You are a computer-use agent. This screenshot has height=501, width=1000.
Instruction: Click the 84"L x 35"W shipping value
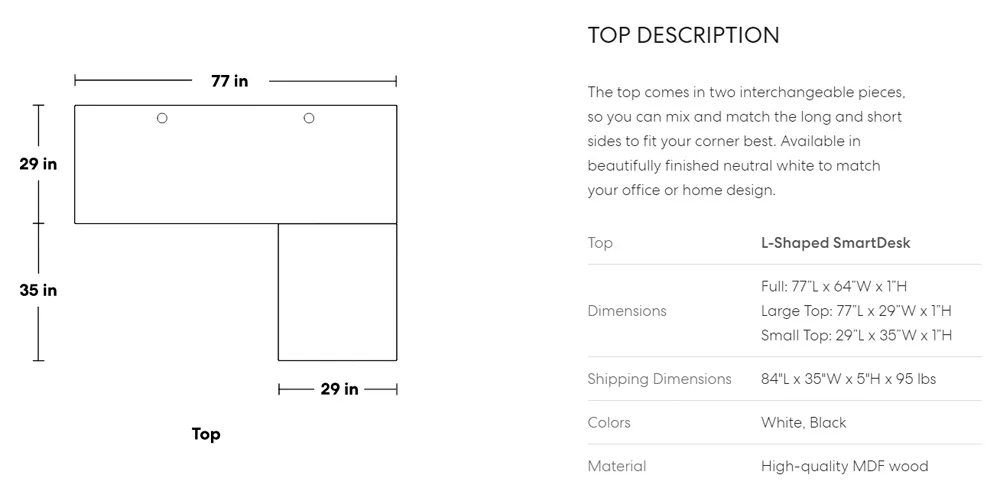848,379
